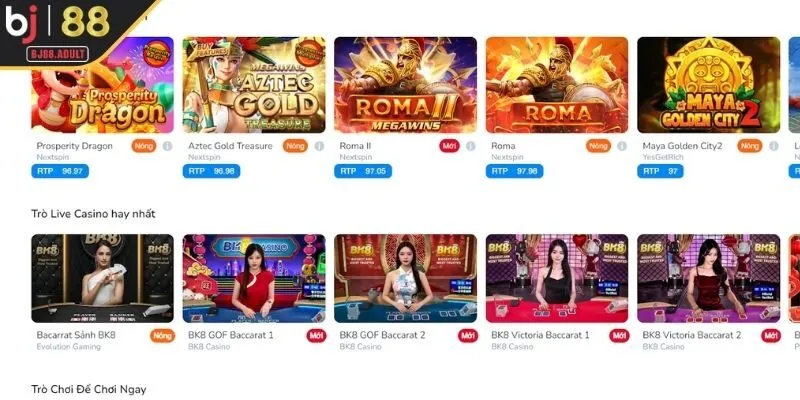The height and width of the screenshot is (400, 800).
Task: Click the Nóng badge on Prosperity Dragon
Action: (x=144, y=146)
